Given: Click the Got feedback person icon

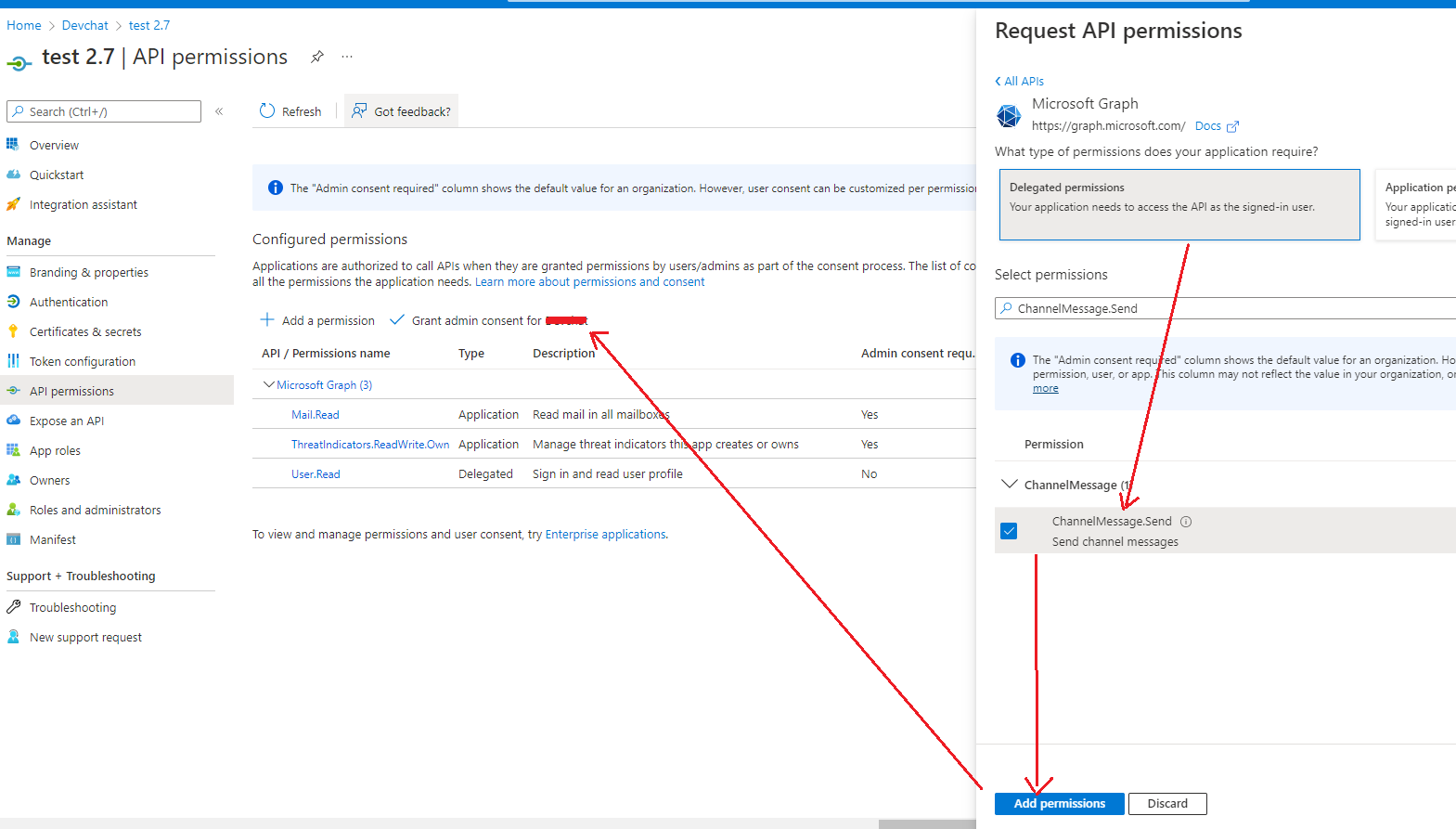Looking at the screenshot, I should click(x=359, y=110).
